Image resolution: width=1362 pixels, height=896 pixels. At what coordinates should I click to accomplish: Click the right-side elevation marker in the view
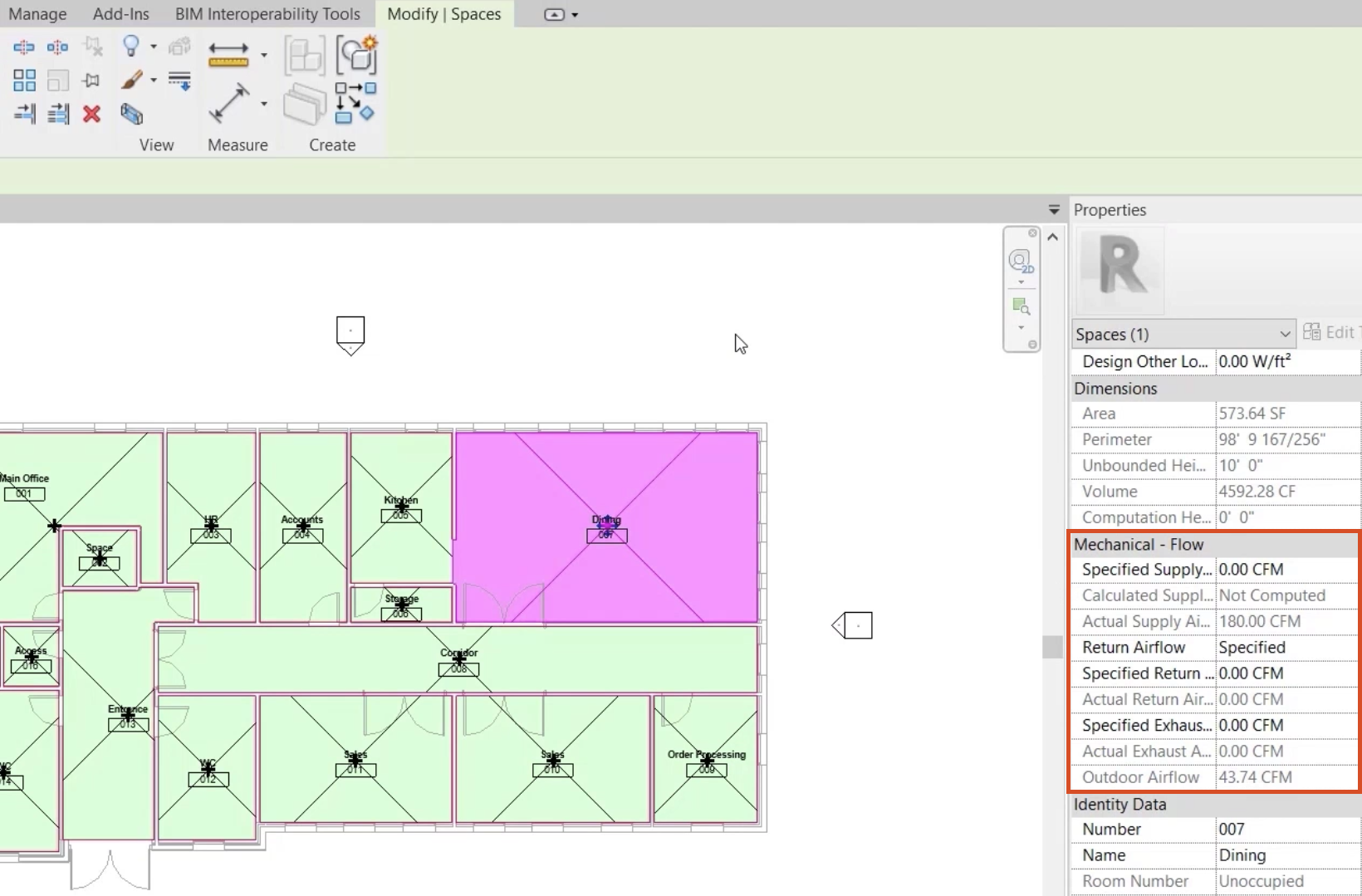(853, 625)
